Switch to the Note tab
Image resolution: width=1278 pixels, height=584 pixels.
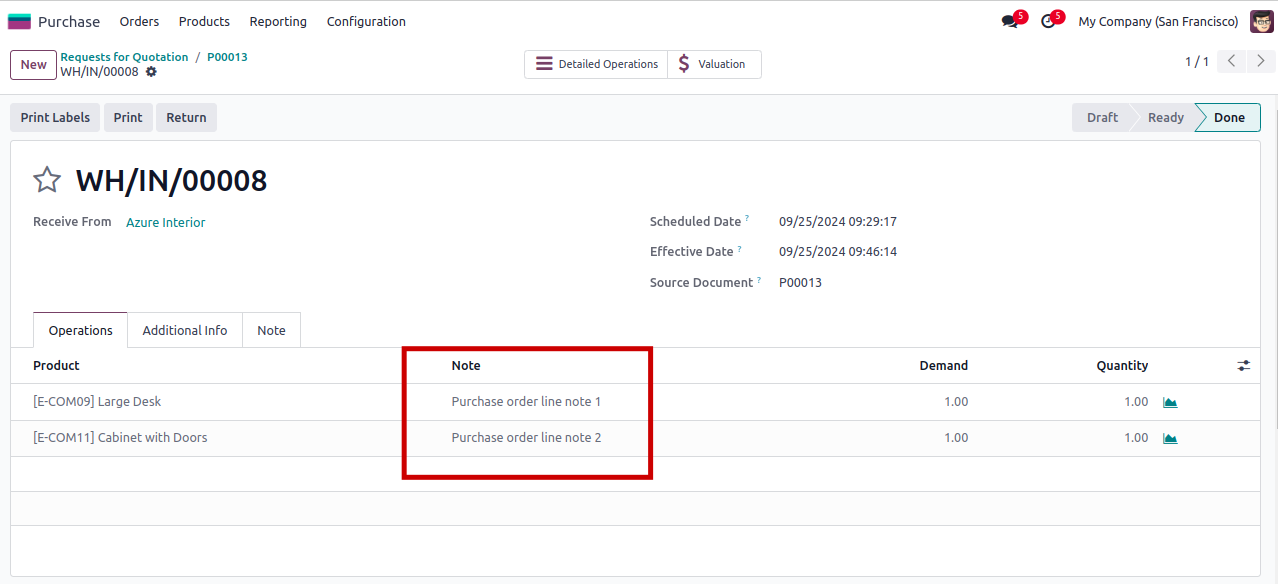pos(271,331)
